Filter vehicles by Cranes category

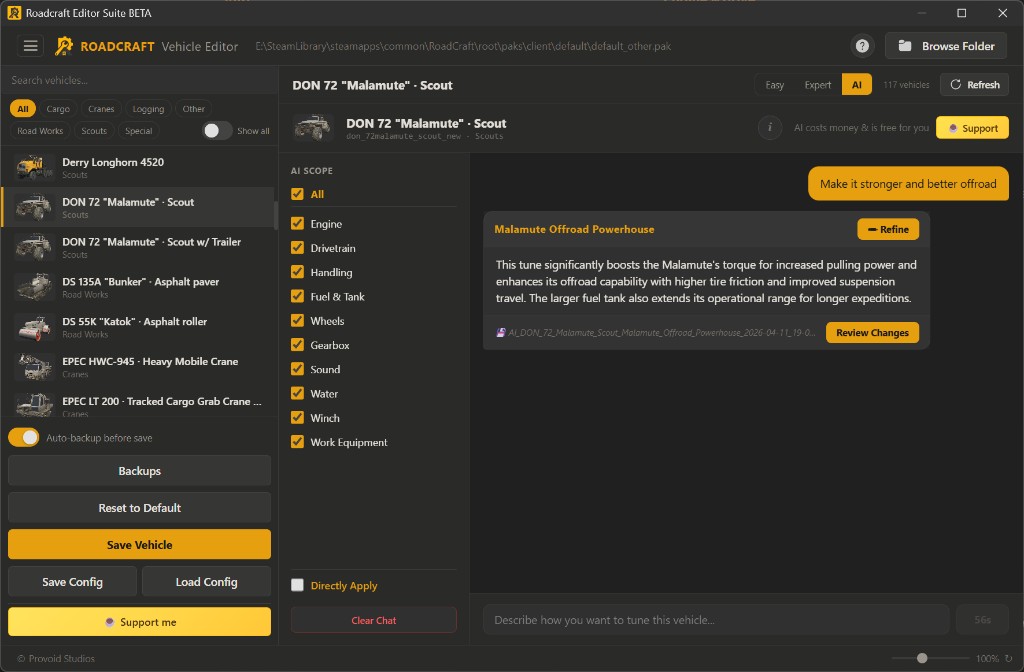[x=101, y=108]
